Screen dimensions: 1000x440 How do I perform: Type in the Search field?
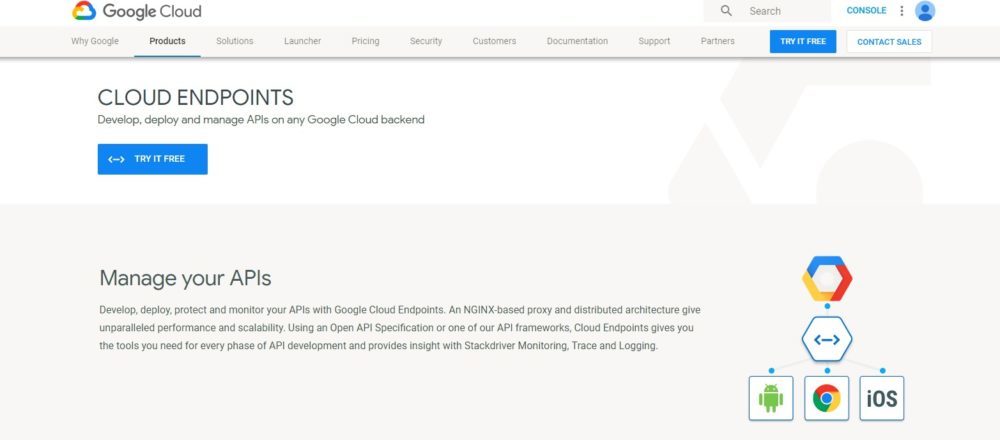[x=785, y=11]
